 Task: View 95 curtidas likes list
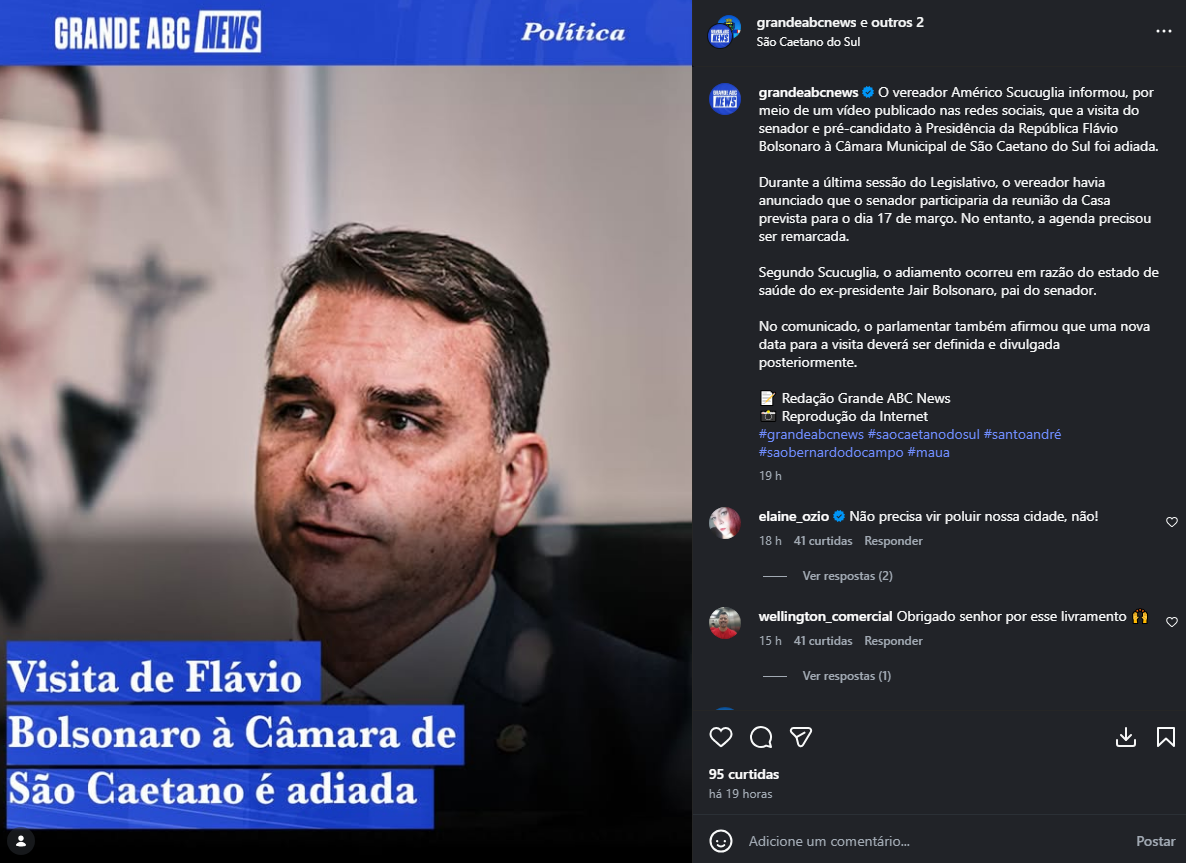pyautogui.click(x=744, y=774)
